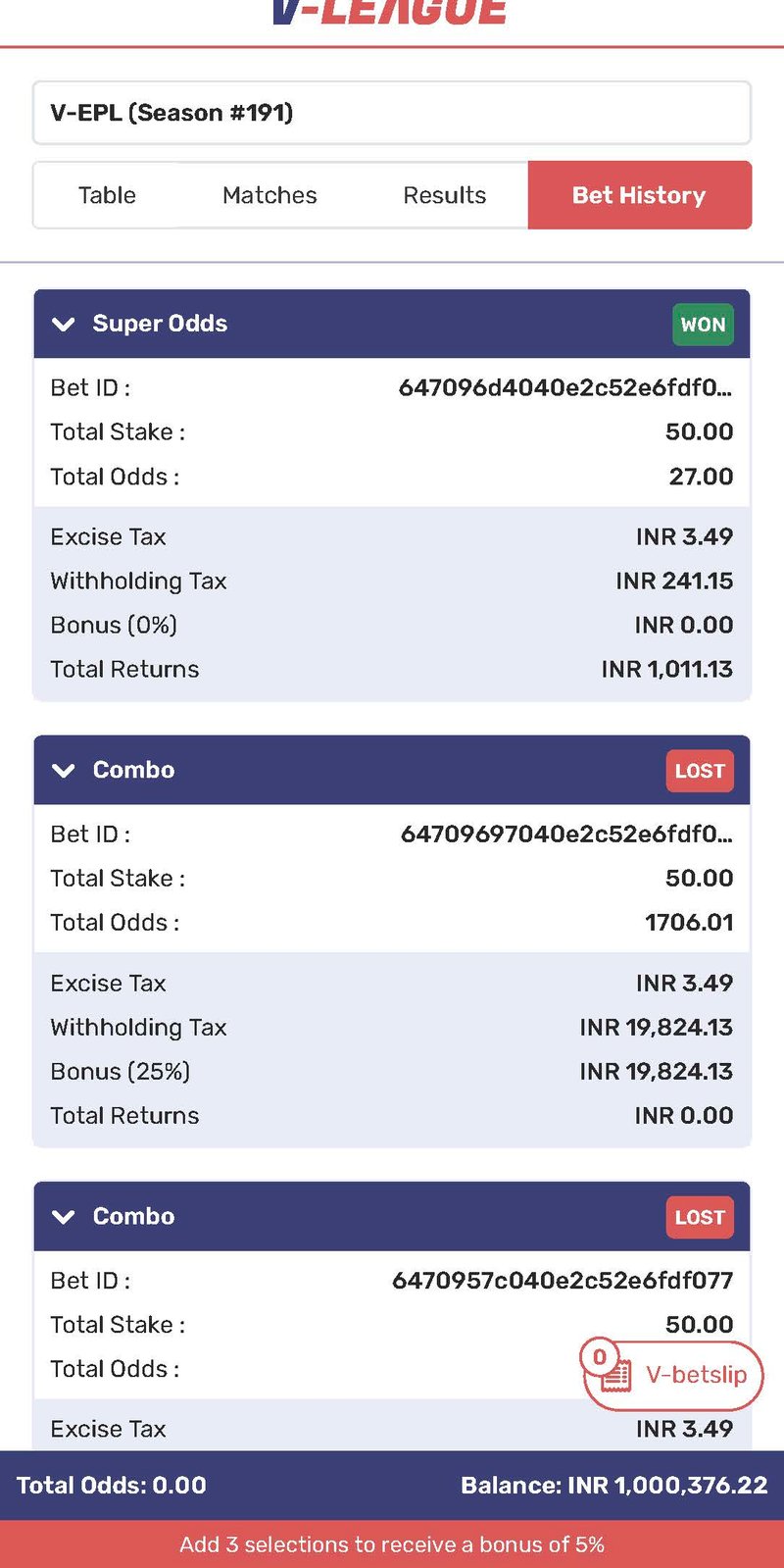Go to the Results tab

(444, 195)
